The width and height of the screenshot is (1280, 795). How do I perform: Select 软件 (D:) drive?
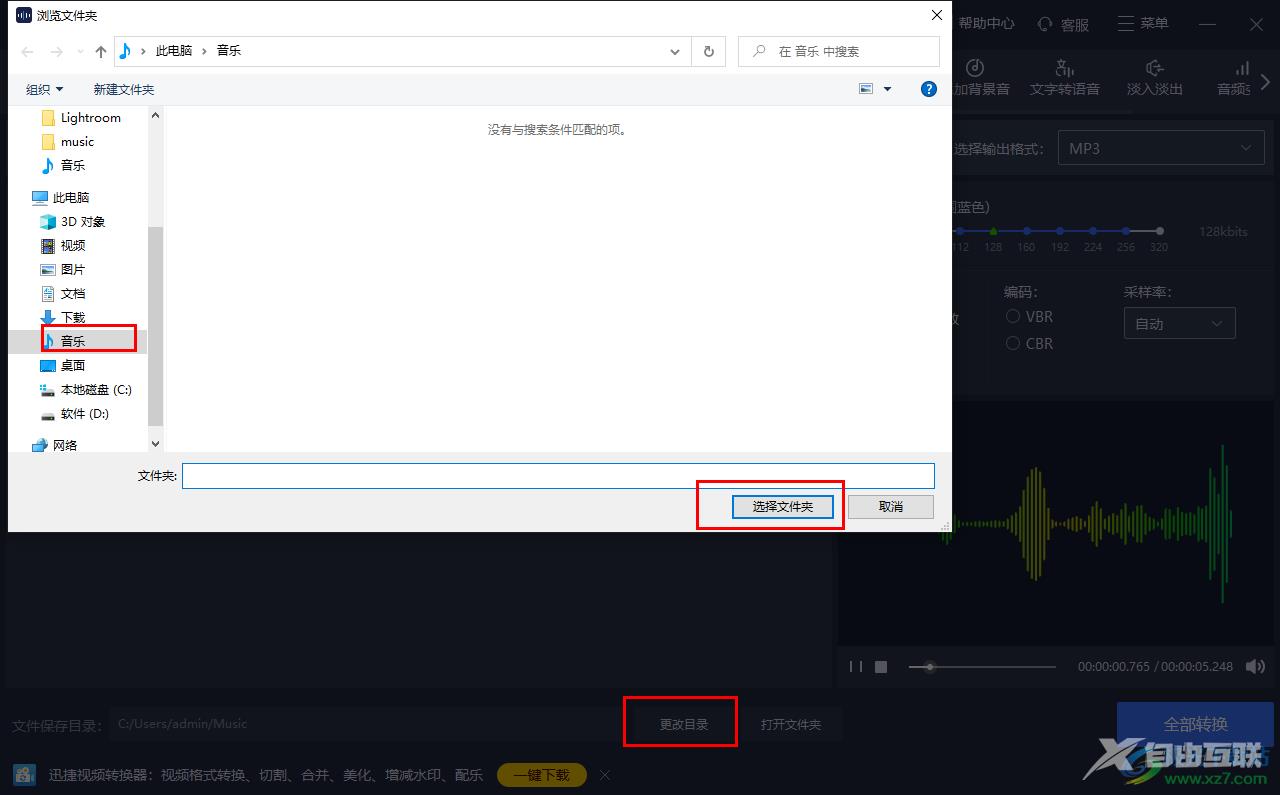(x=84, y=413)
